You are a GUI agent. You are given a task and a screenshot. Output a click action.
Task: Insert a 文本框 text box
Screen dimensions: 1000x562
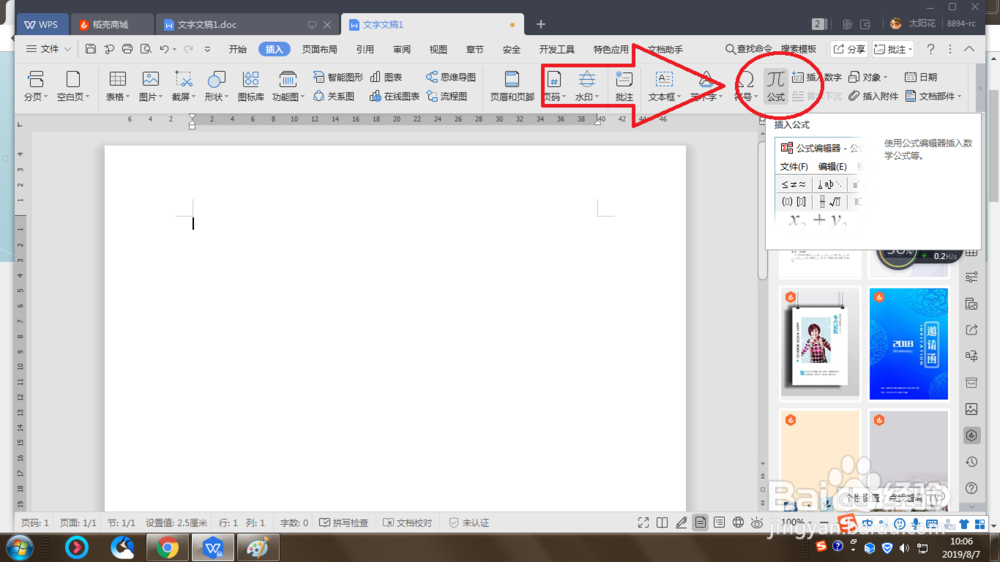click(x=664, y=85)
